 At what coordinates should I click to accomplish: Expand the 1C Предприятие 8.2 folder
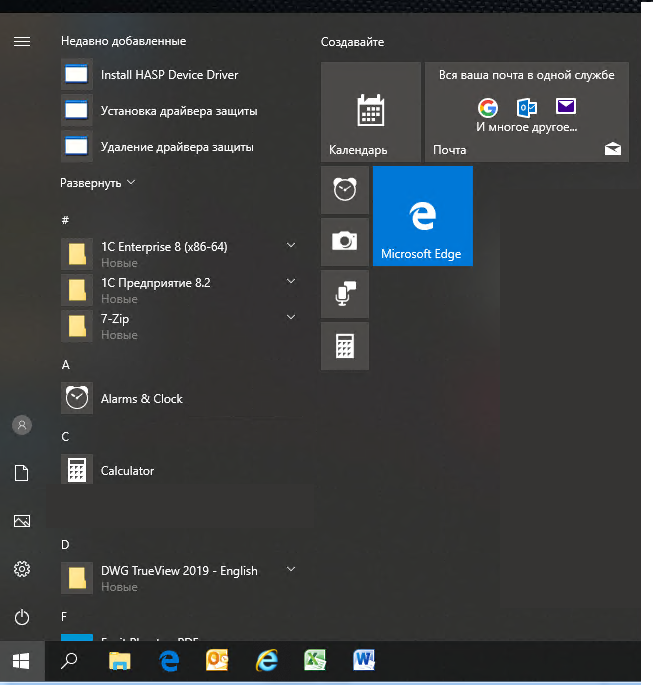point(291,281)
